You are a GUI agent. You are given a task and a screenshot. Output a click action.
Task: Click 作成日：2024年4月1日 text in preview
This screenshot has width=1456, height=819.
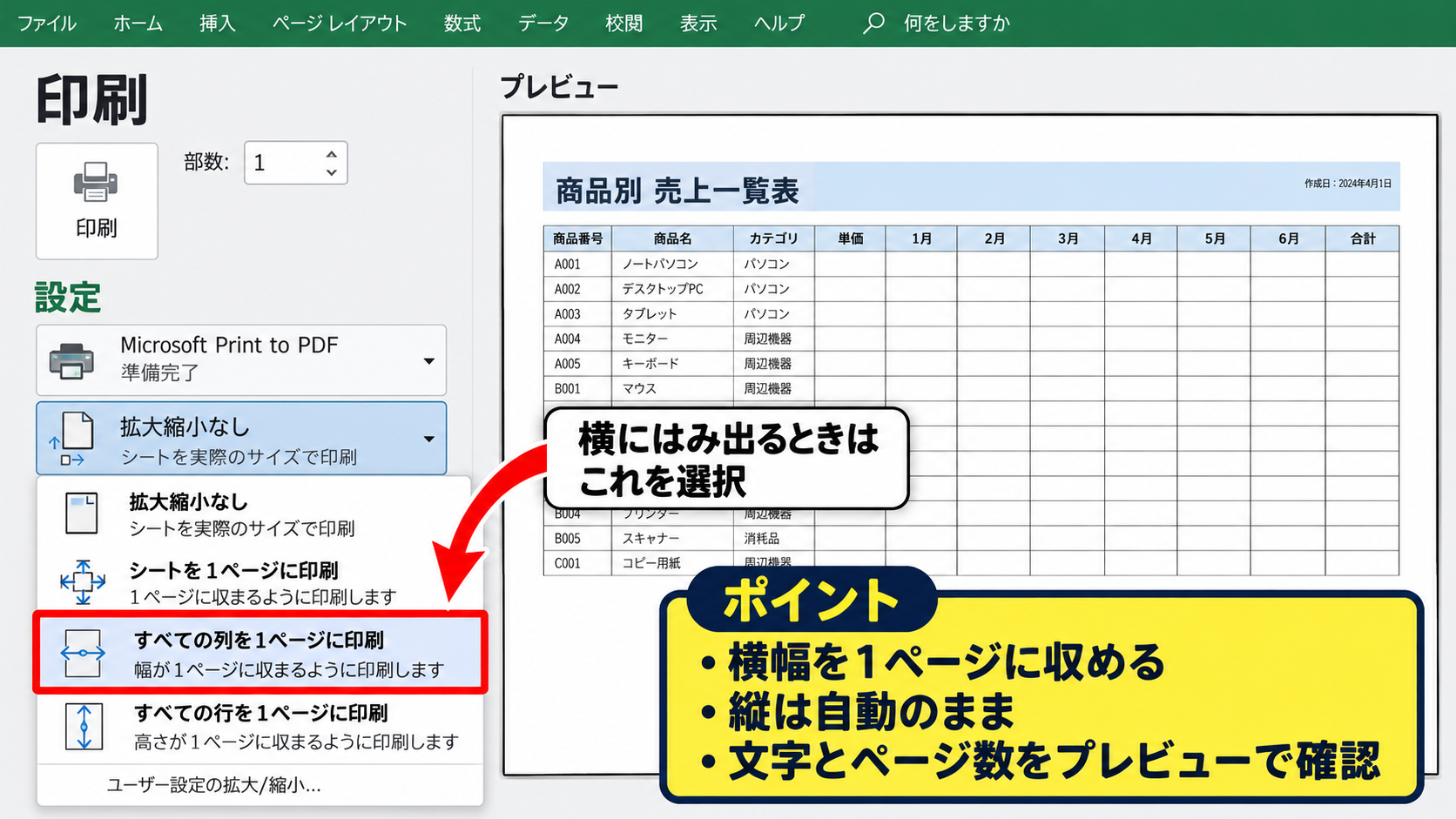[1347, 184]
